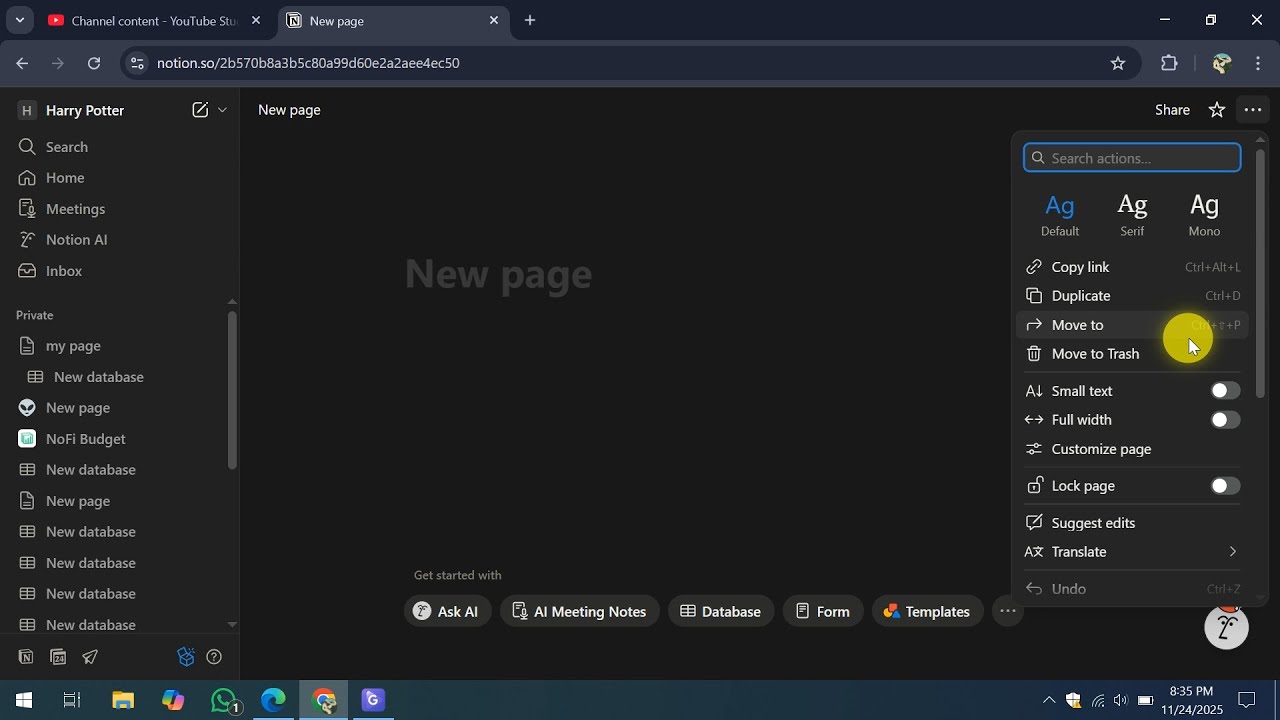Open the Chrome three-dot menu
1280x720 pixels.
click(x=1258, y=63)
